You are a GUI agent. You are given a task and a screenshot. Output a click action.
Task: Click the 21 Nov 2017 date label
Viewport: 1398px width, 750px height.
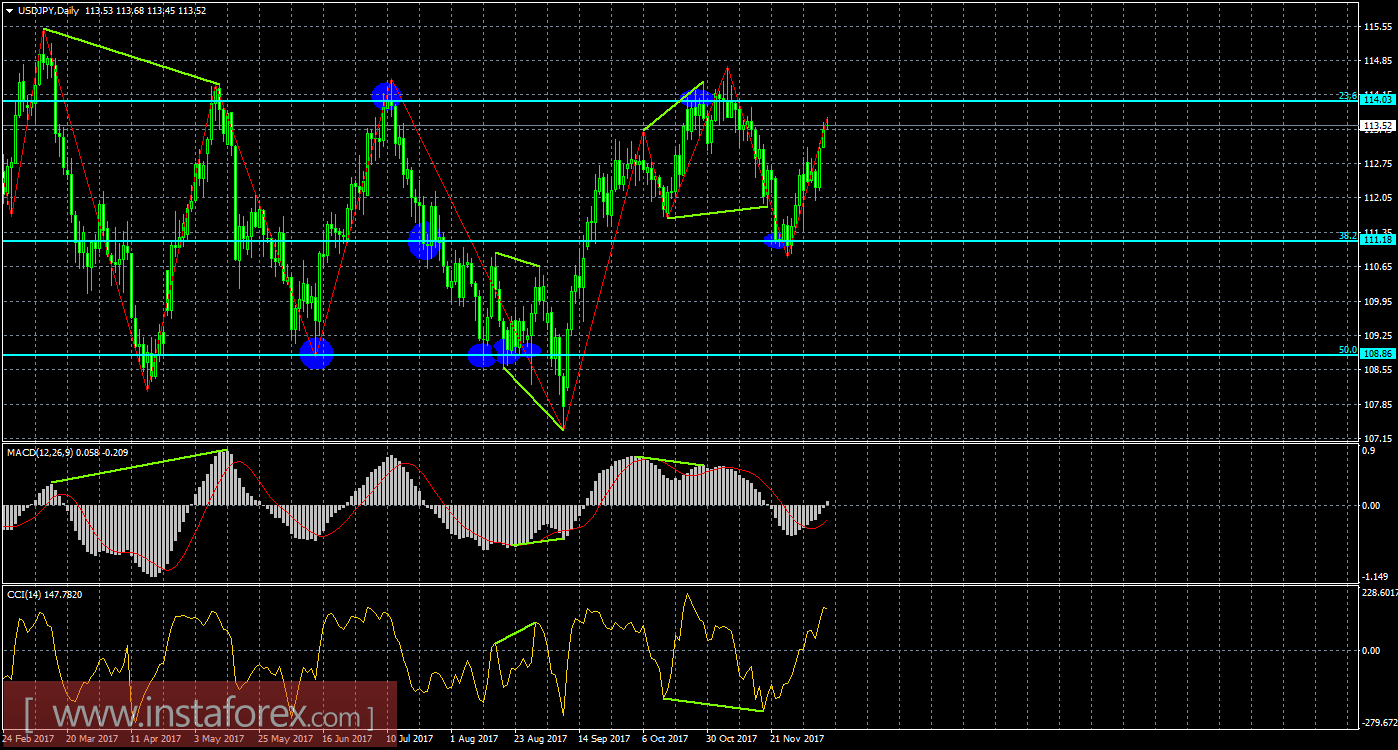click(x=796, y=739)
